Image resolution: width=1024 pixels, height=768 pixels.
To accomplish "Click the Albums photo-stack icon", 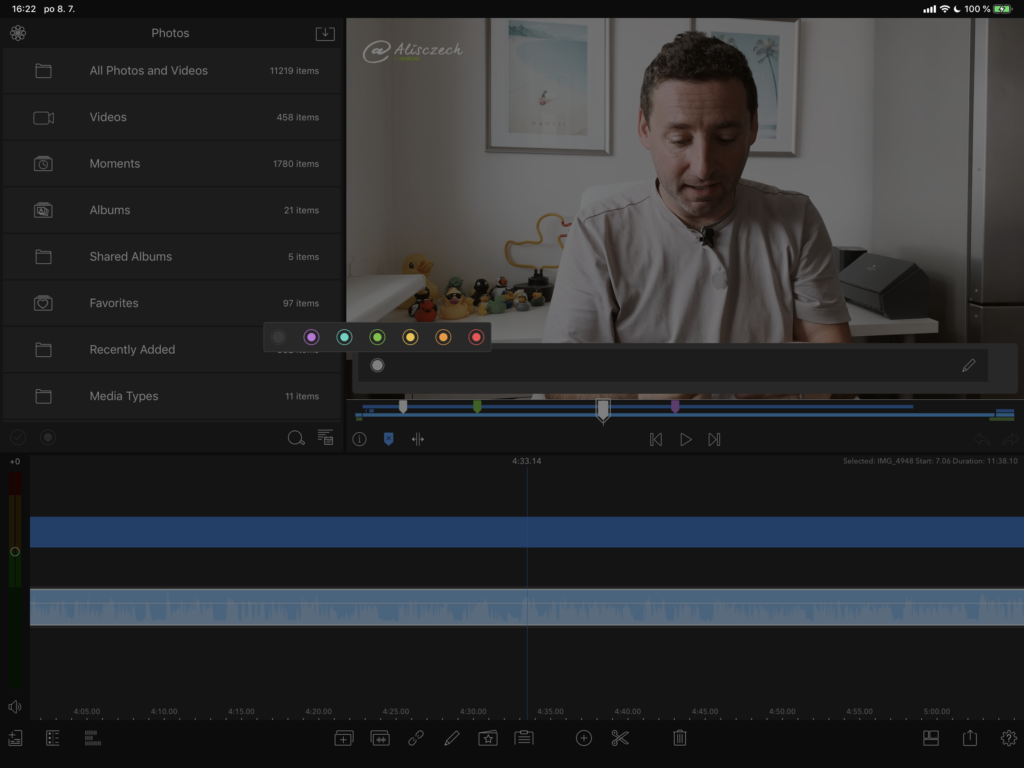I will (43, 210).
